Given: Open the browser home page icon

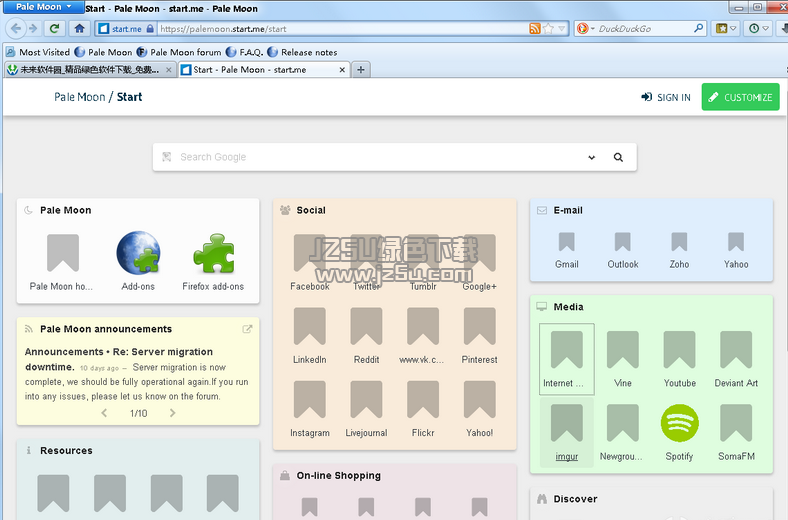Looking at the screenshot, I should [x=79, y=29].
